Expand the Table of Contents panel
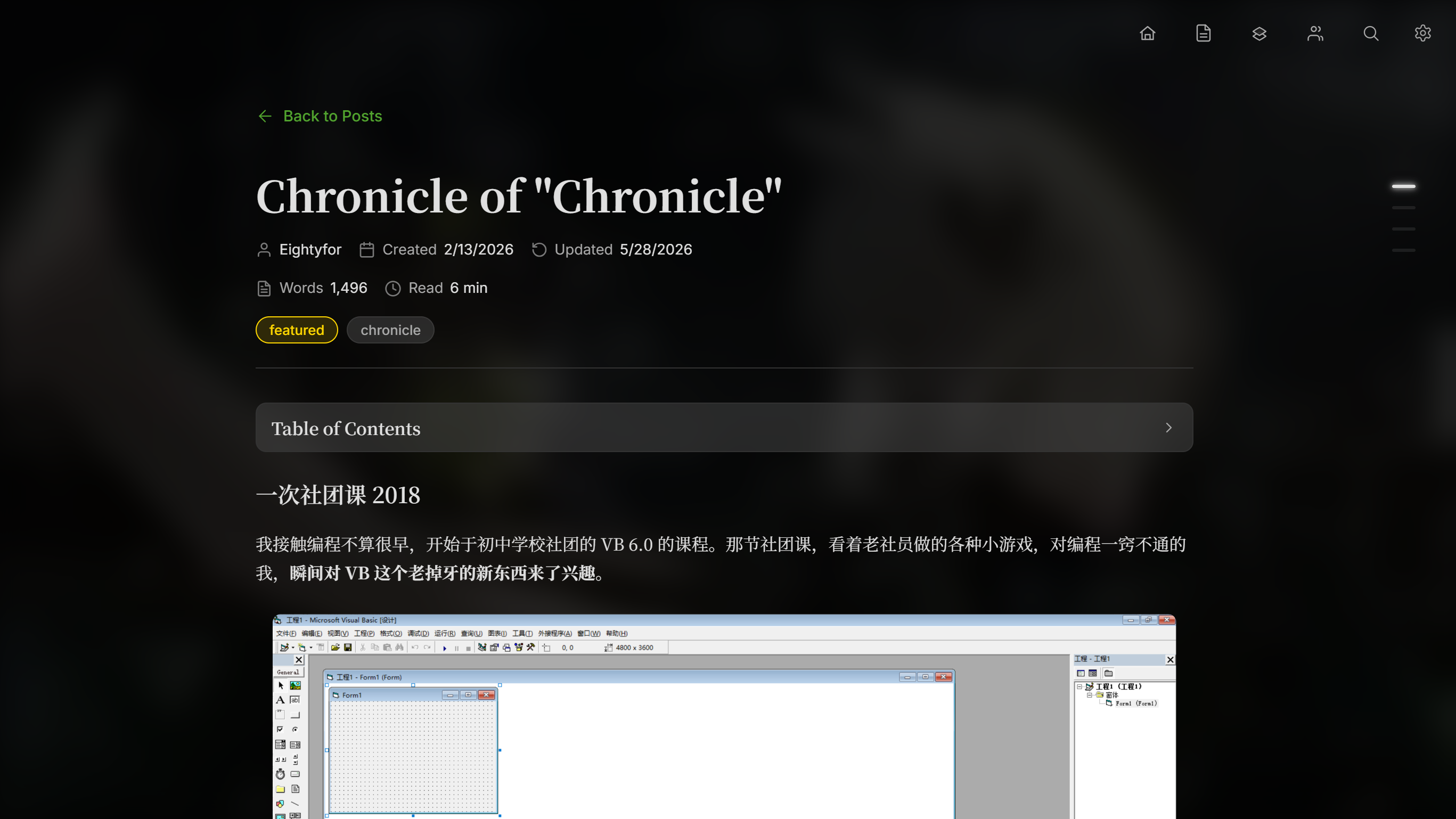This screenshot has width=1456, height=819. coord(724,427)
